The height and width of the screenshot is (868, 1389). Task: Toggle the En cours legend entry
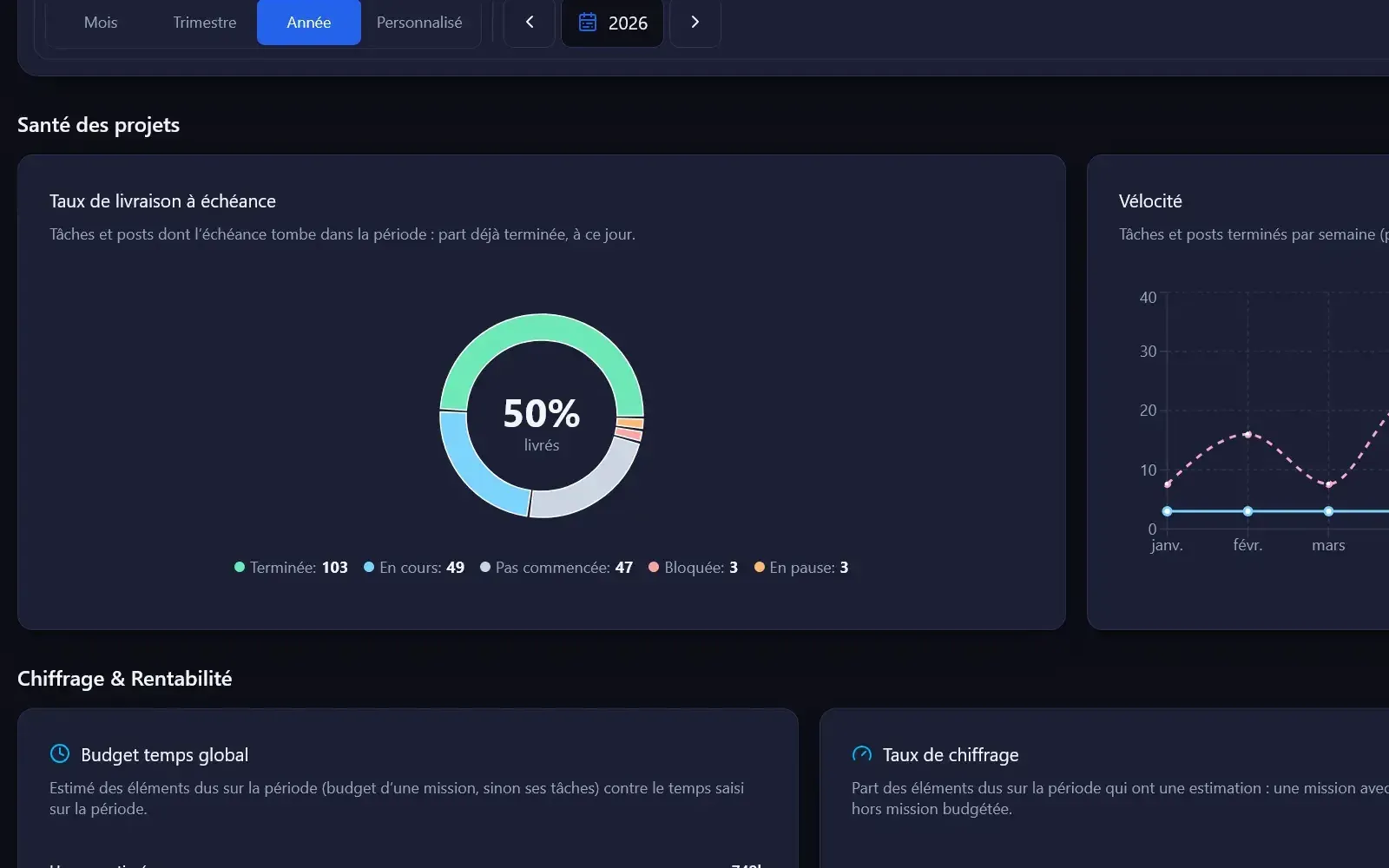pyautogui.click(x=414, y=568)
